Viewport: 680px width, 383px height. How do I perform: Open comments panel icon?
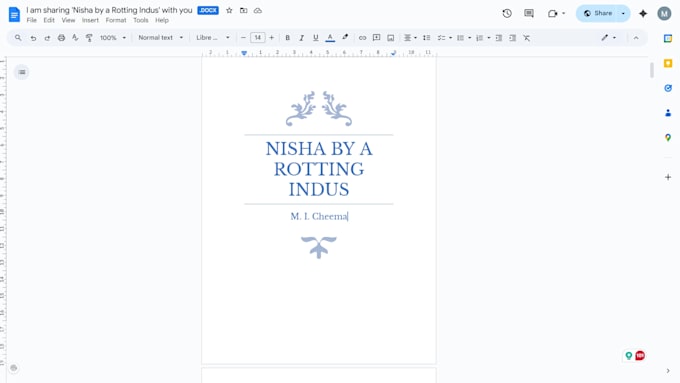pos(529,13)
